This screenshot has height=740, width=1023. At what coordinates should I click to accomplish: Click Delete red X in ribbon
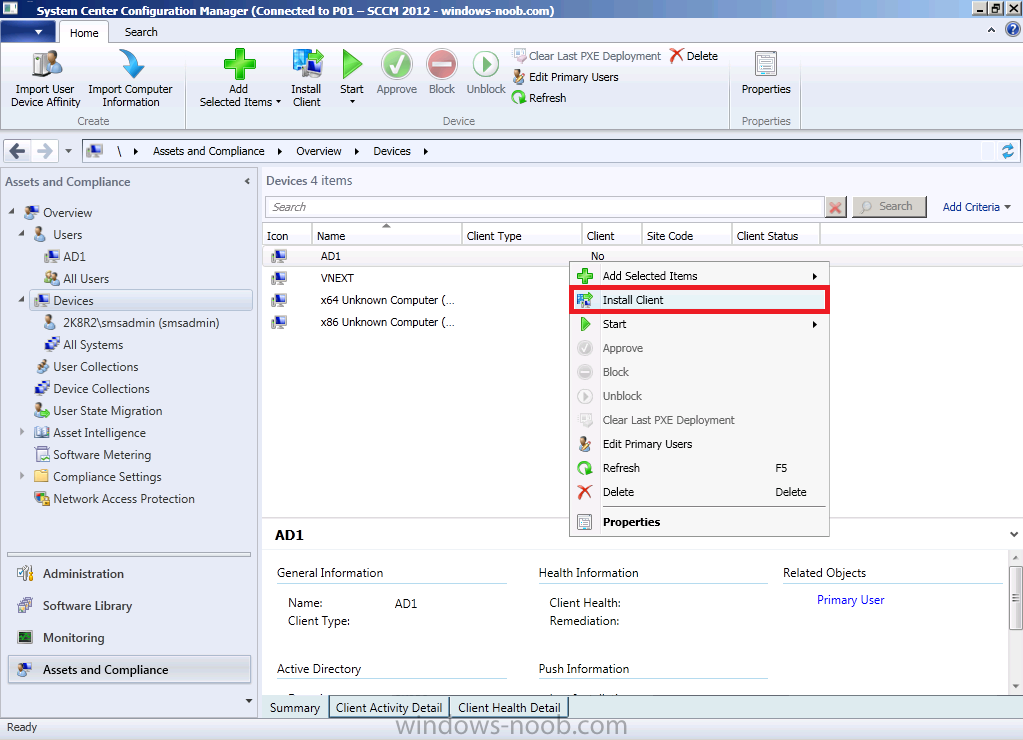(694, 56)
